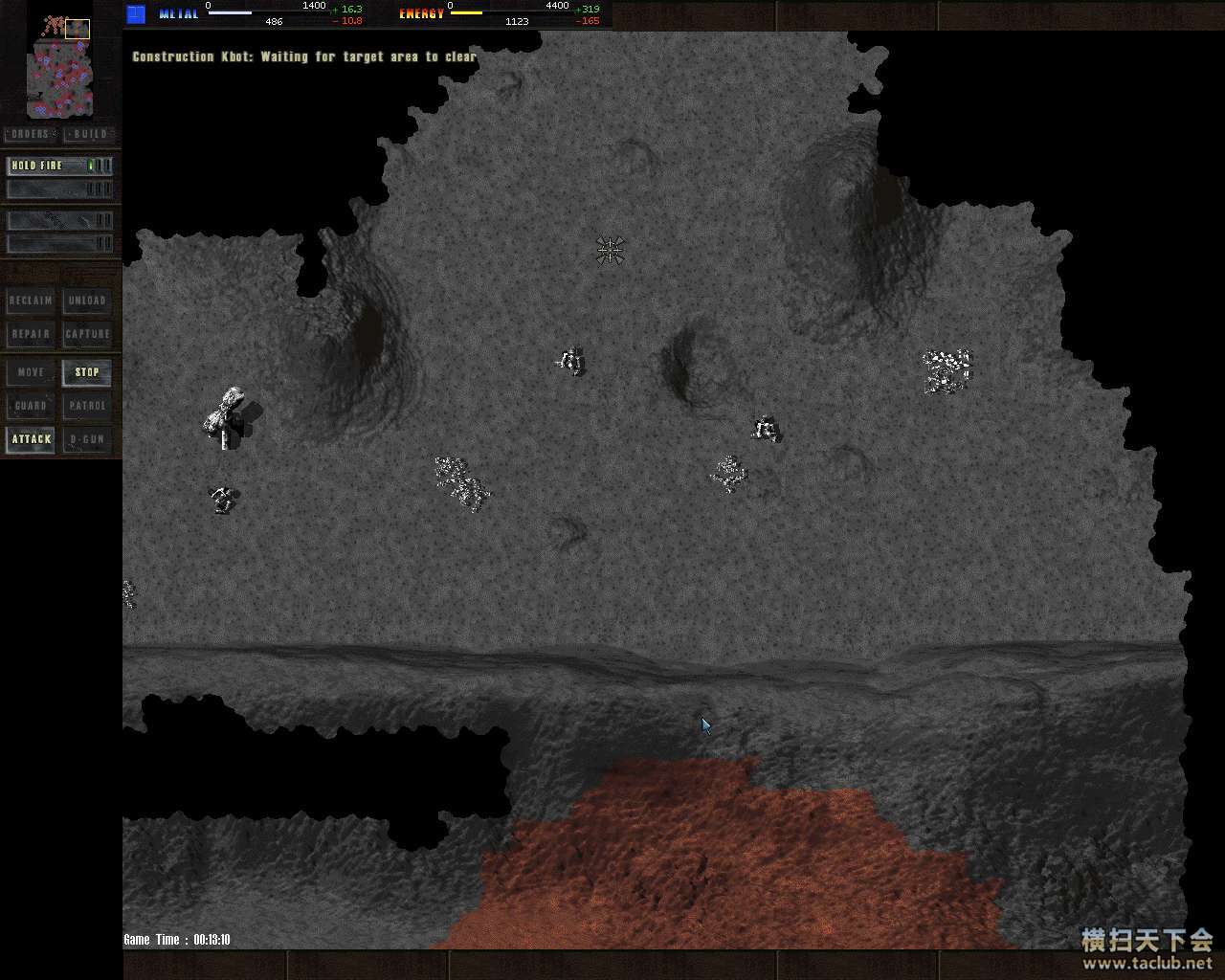
Task: Select the tall tower structure casting a shadow
Action: tap(228, 418)
